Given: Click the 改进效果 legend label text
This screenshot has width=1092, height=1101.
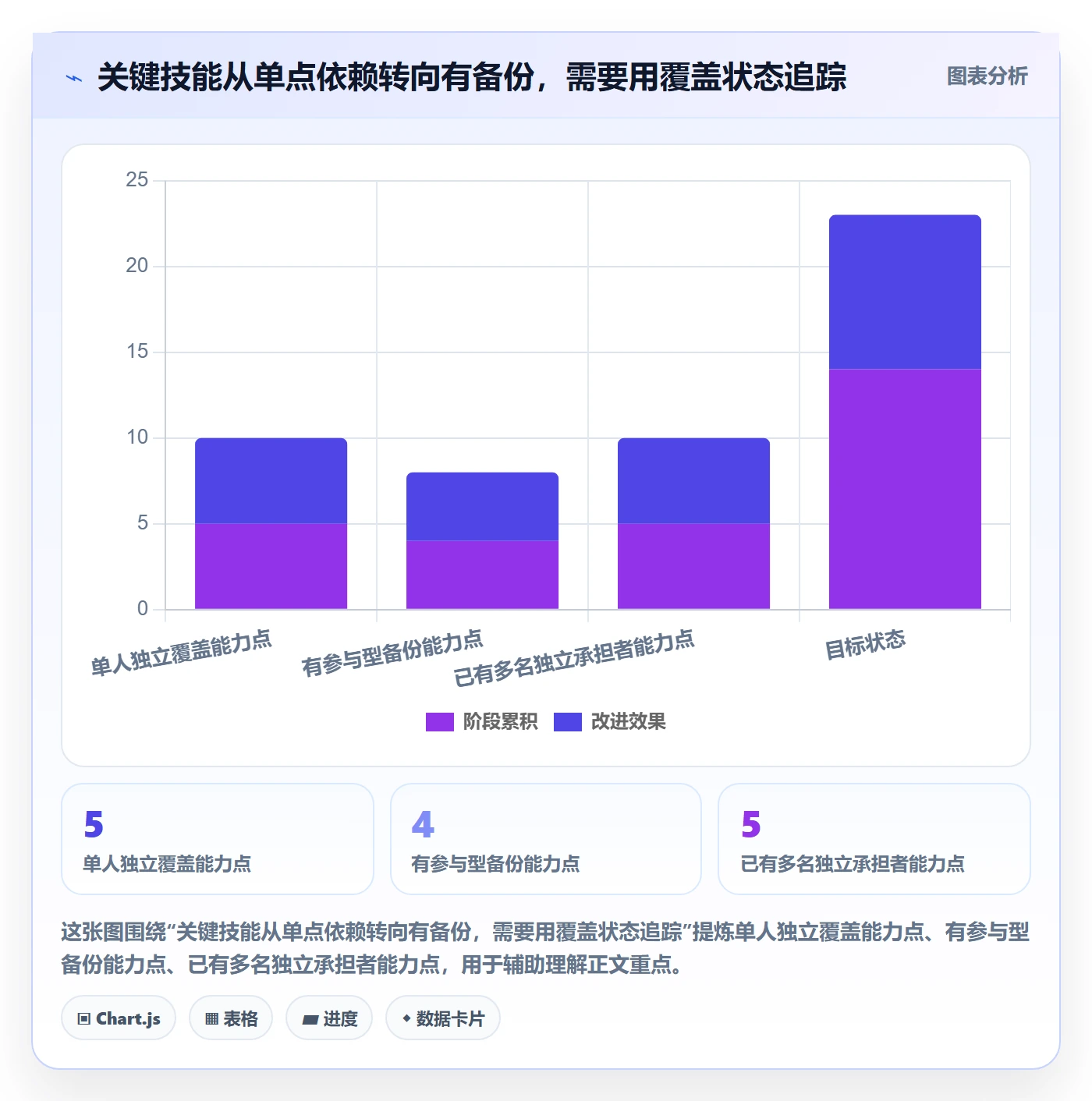Looking at the screenshot, I should [628, 722].
